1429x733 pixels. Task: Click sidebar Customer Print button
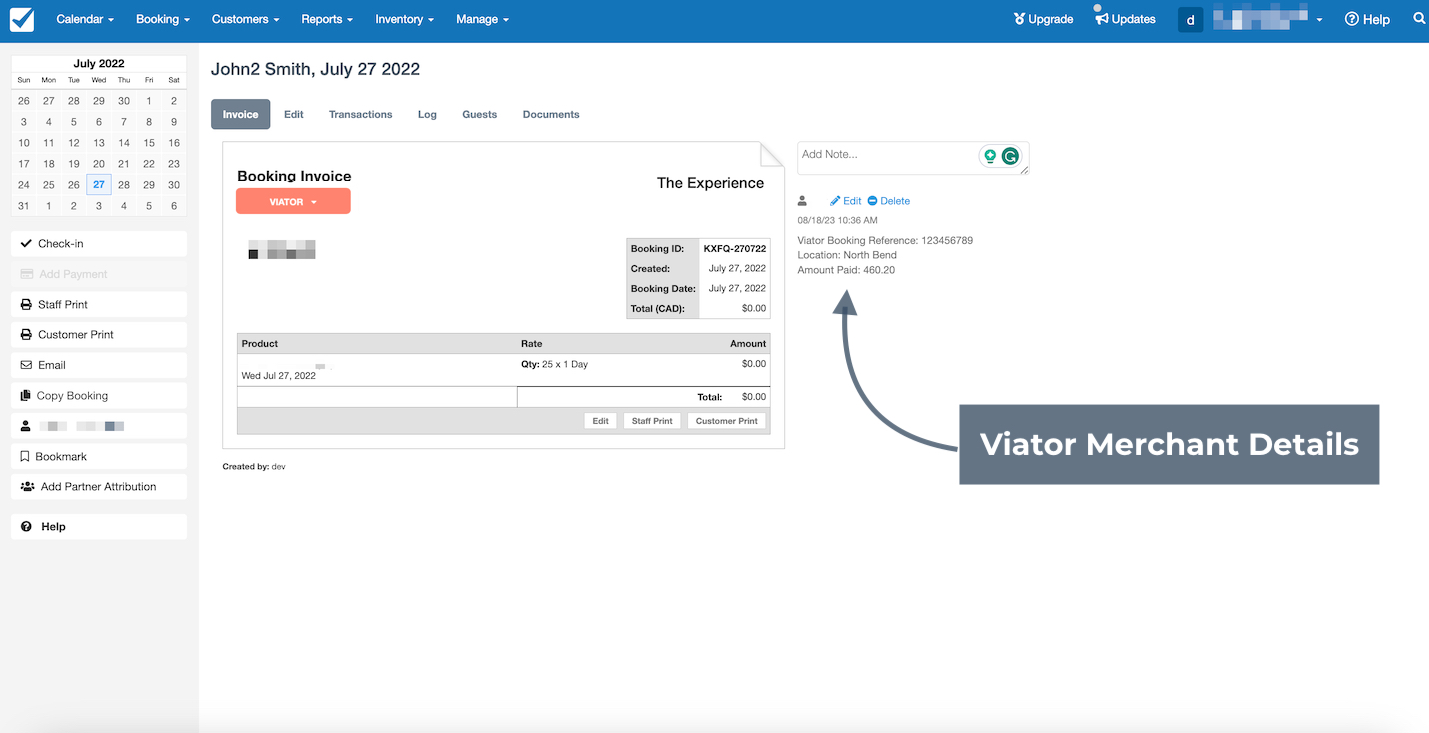(99, 335)
